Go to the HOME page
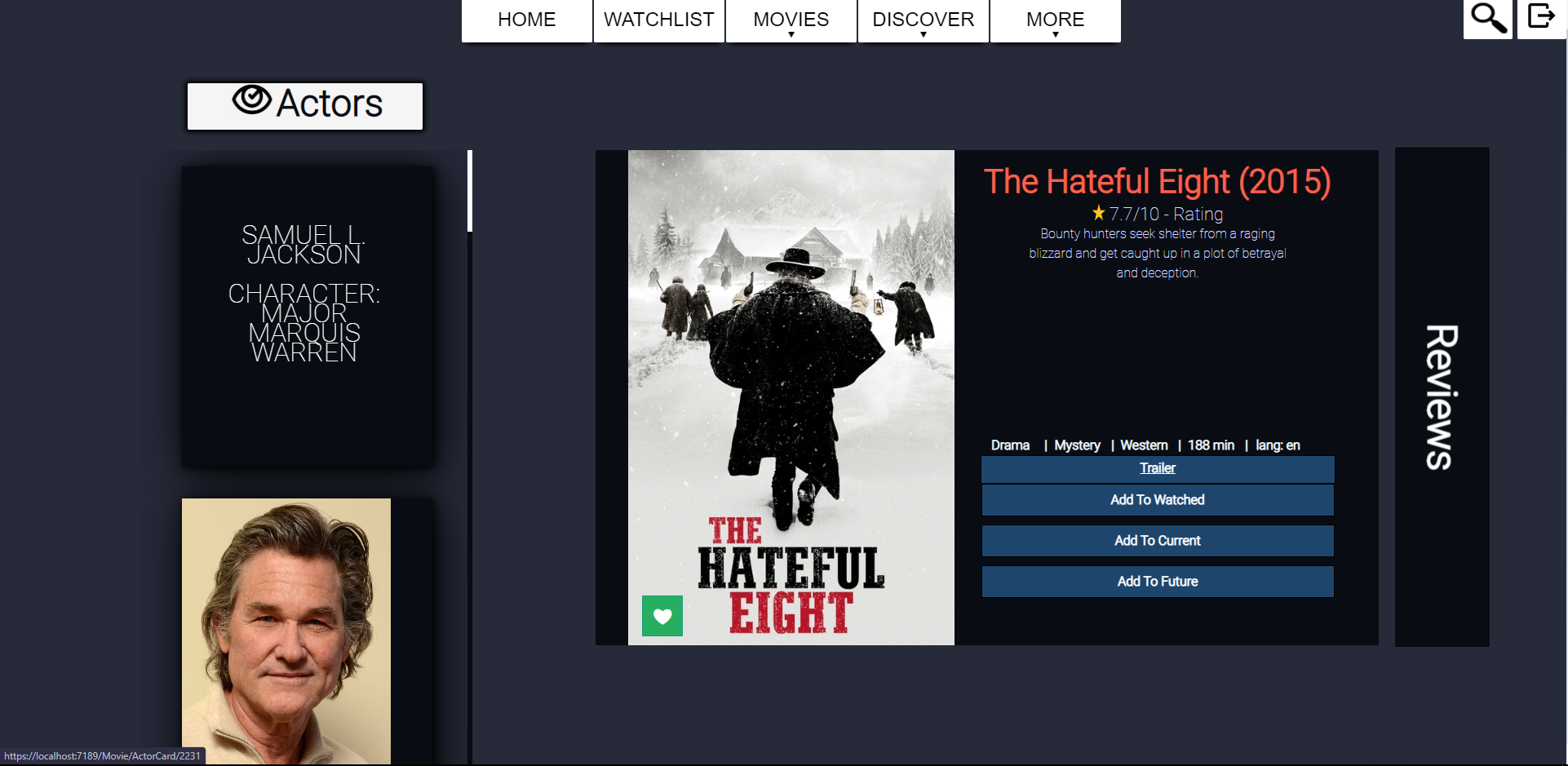The width and height of the screenshot is (1568, 766). [x=527, y=20]
